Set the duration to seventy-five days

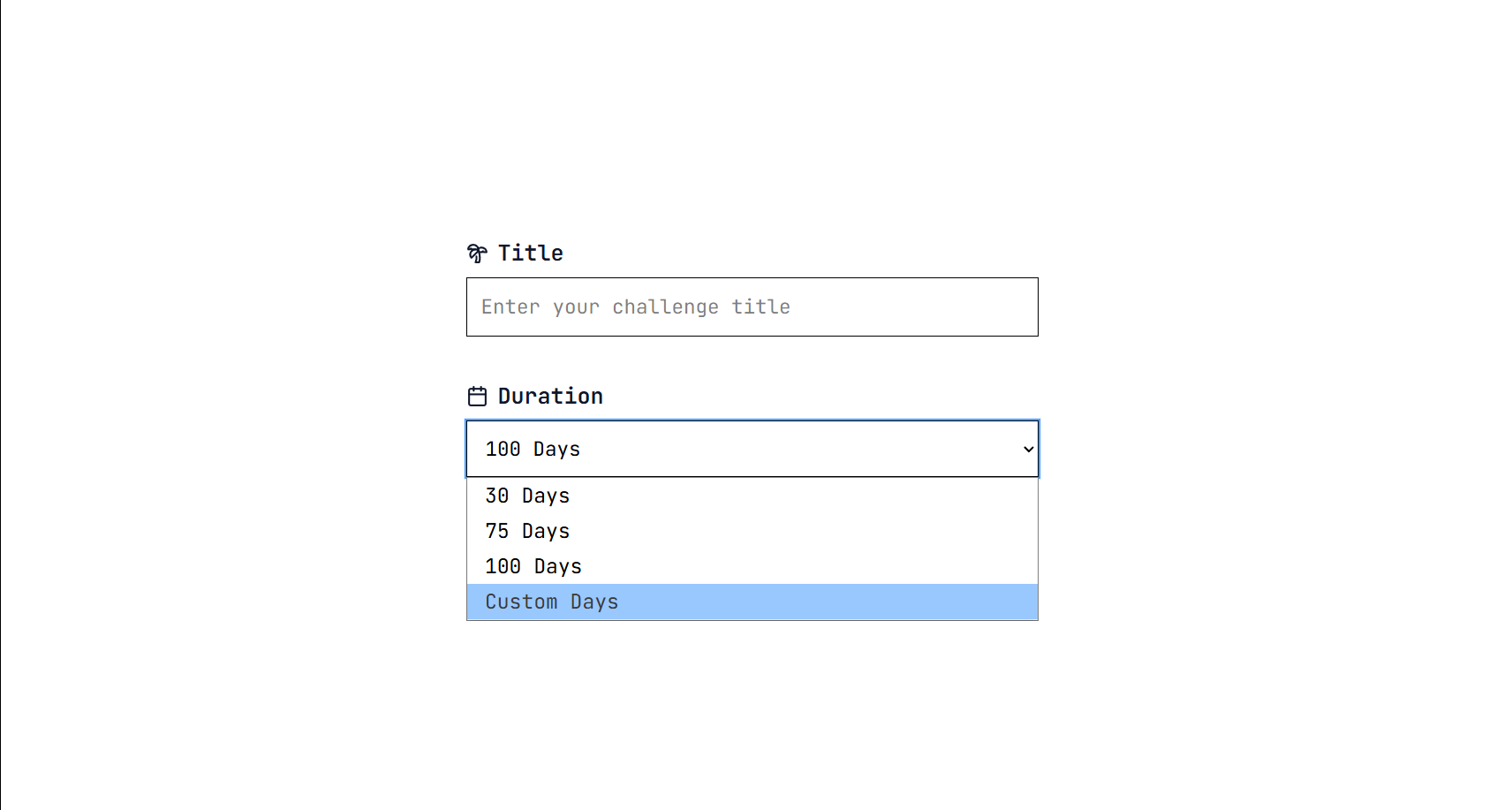tap(752, 531)
